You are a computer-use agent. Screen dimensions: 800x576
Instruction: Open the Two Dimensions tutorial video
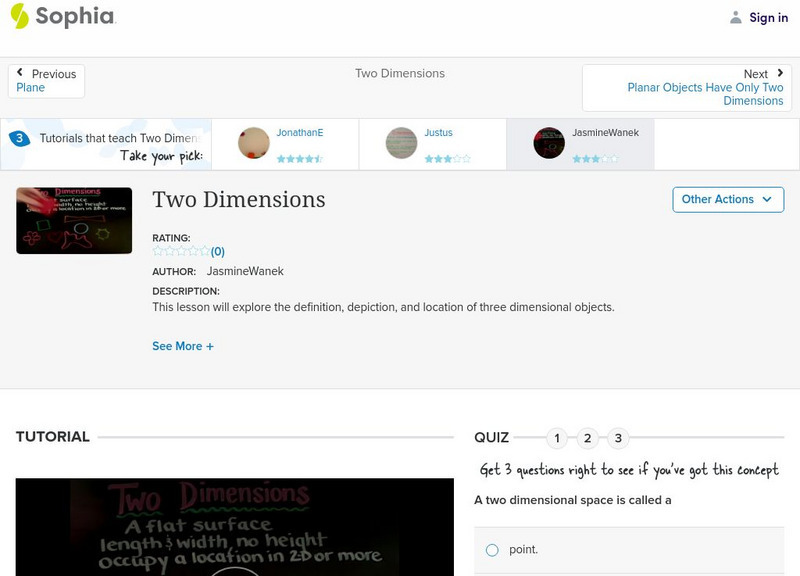pyautogui.click(x=232, y=530)
